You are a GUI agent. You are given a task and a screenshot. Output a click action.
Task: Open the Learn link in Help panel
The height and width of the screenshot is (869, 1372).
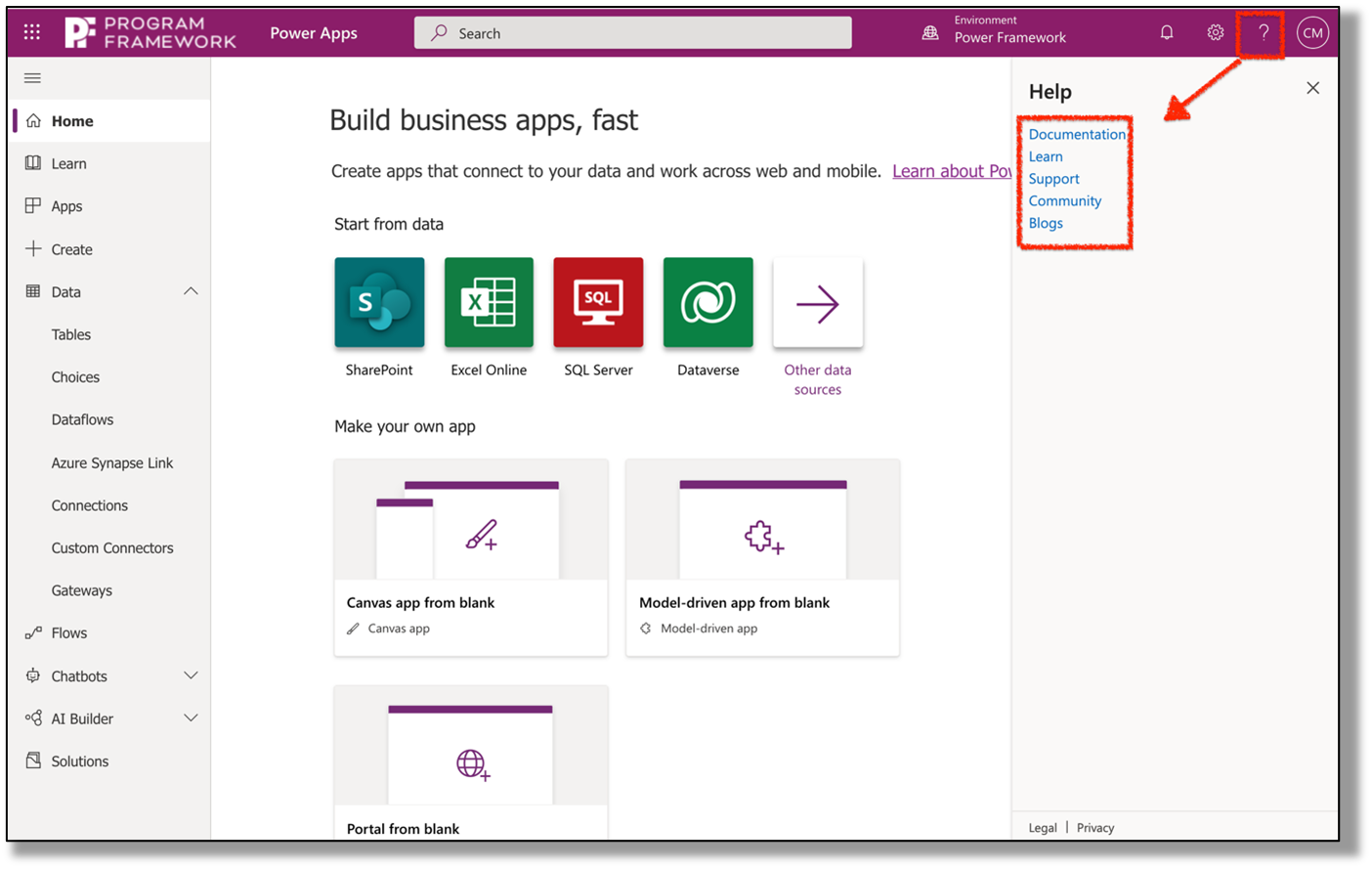pyautogui.click(x=1046, y=156)
